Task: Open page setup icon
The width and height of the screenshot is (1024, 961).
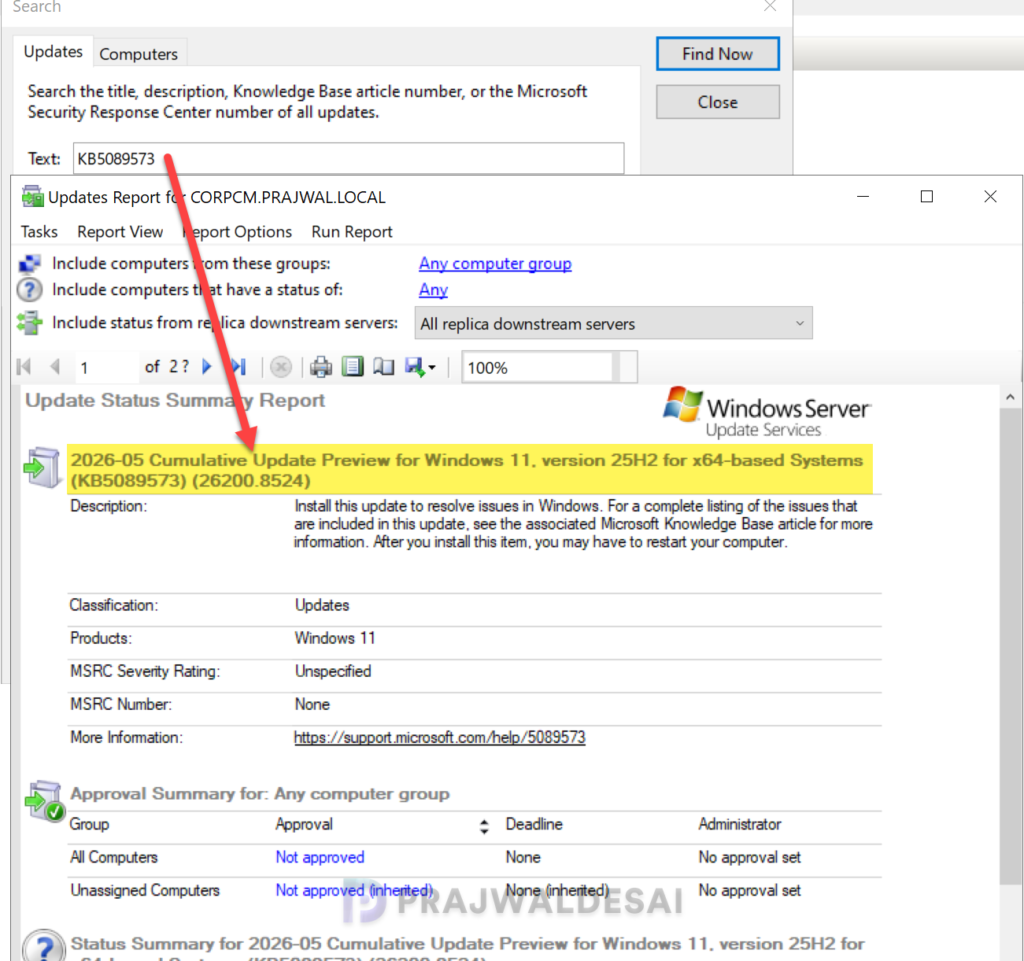Action: (384, 367)
